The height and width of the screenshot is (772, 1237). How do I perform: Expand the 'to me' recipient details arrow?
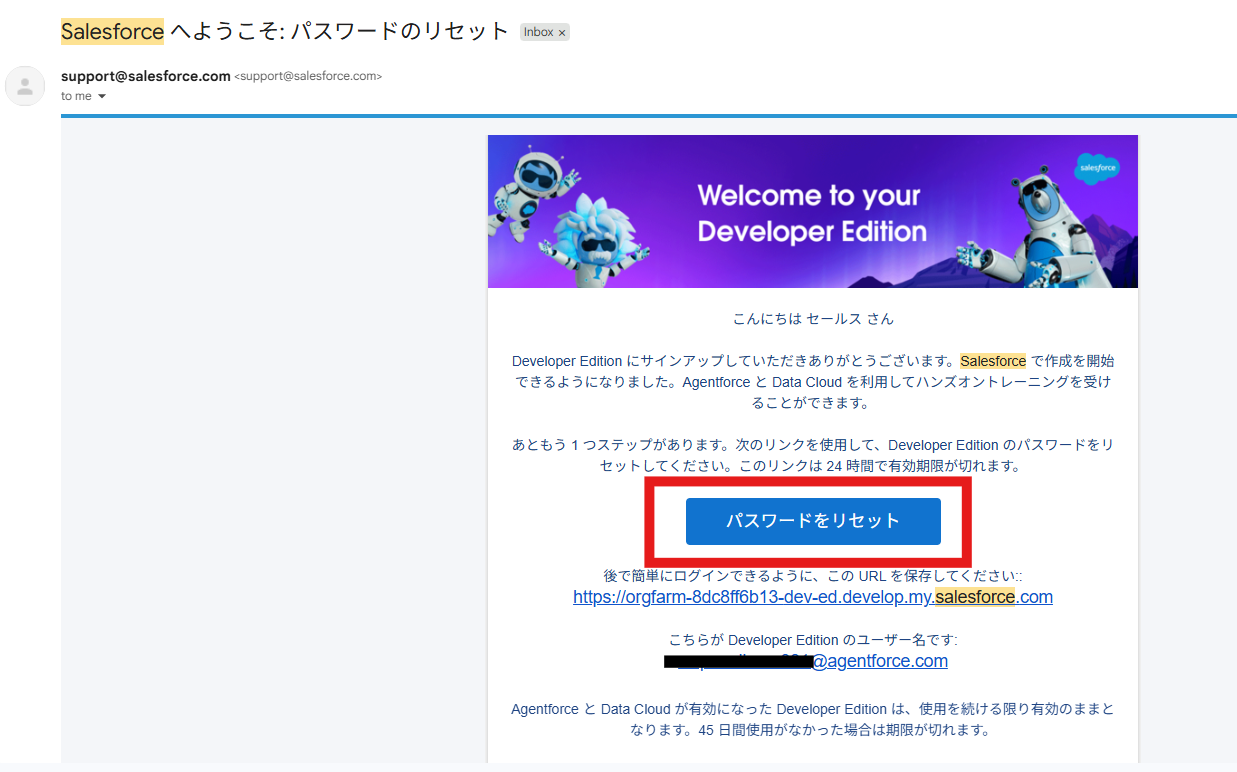101,97
